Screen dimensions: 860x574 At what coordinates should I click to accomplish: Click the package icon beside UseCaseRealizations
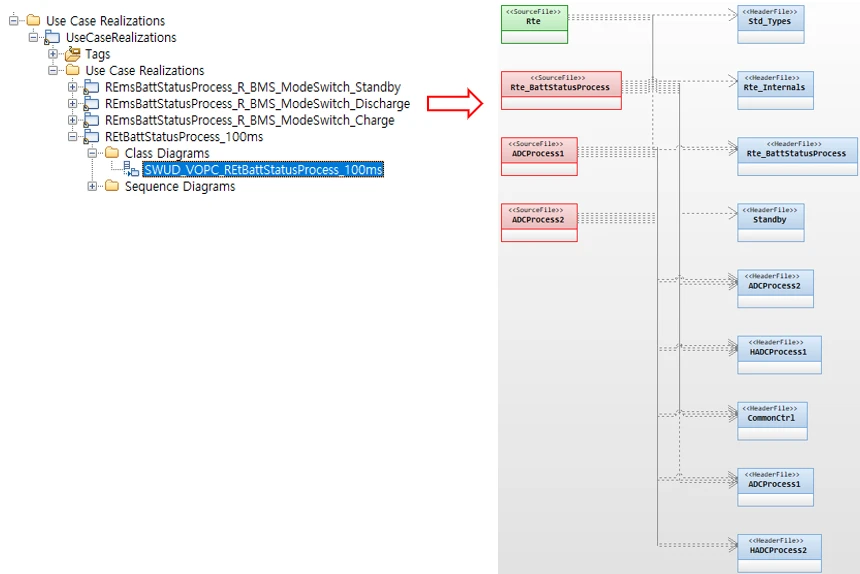[53, 38]
